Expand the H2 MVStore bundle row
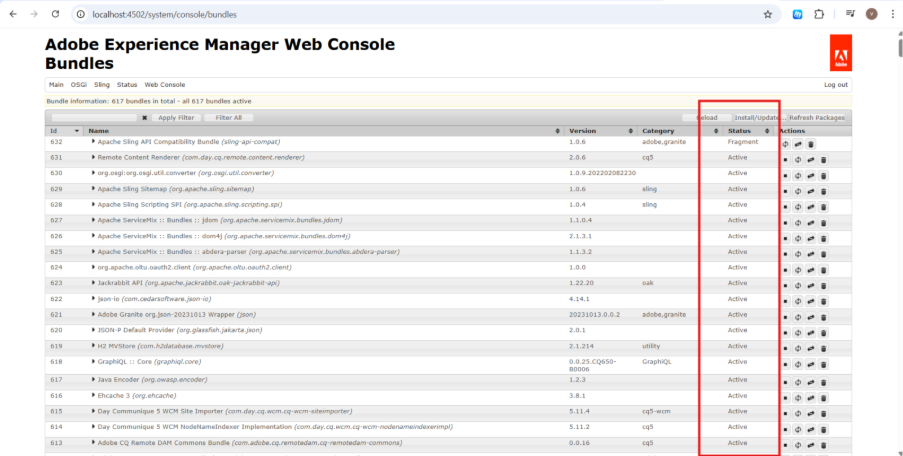This screenshot has width=903, height=456. coord(93,346)
